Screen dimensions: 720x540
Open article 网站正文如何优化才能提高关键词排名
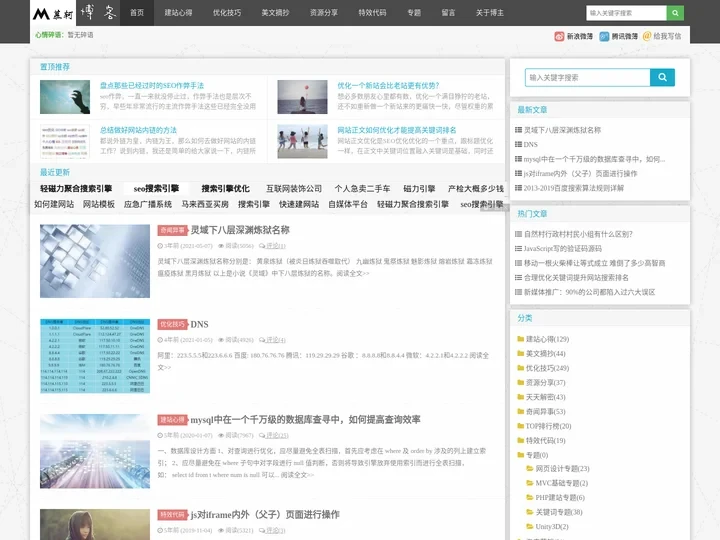[x=397, y=130]
